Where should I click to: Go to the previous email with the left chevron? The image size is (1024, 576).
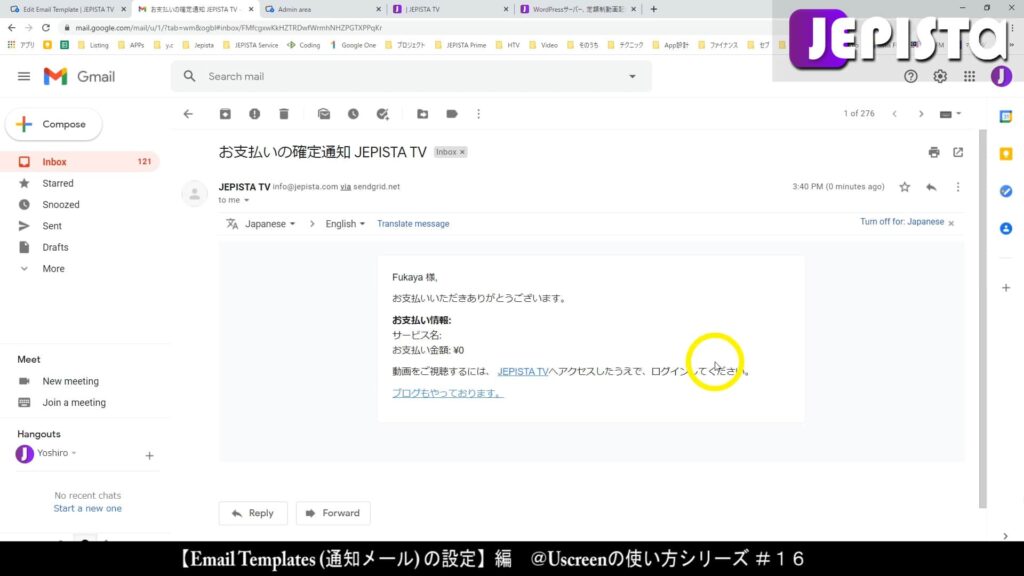(895, 114)
